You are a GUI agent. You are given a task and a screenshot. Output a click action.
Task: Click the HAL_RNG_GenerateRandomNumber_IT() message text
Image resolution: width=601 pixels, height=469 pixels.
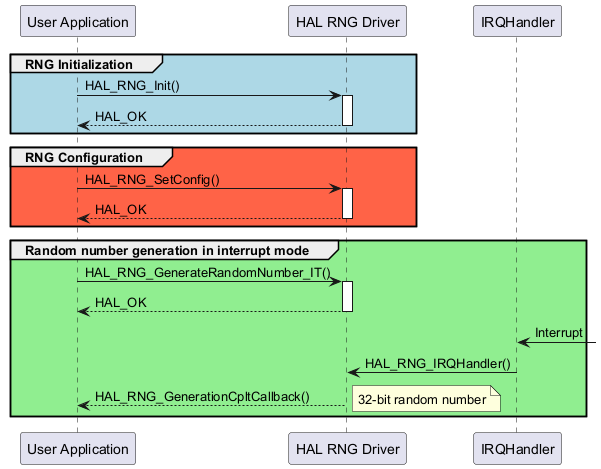click(208, 272)
